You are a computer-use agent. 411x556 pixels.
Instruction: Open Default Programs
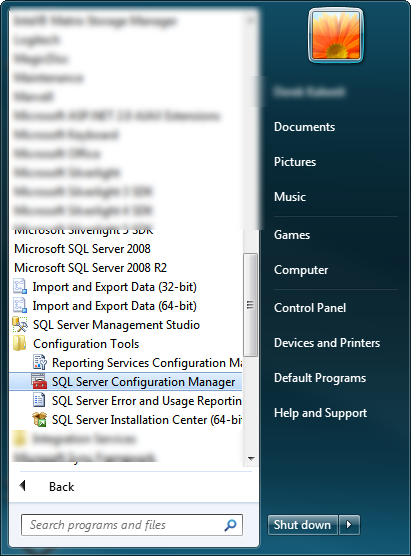tap(320, 378)
